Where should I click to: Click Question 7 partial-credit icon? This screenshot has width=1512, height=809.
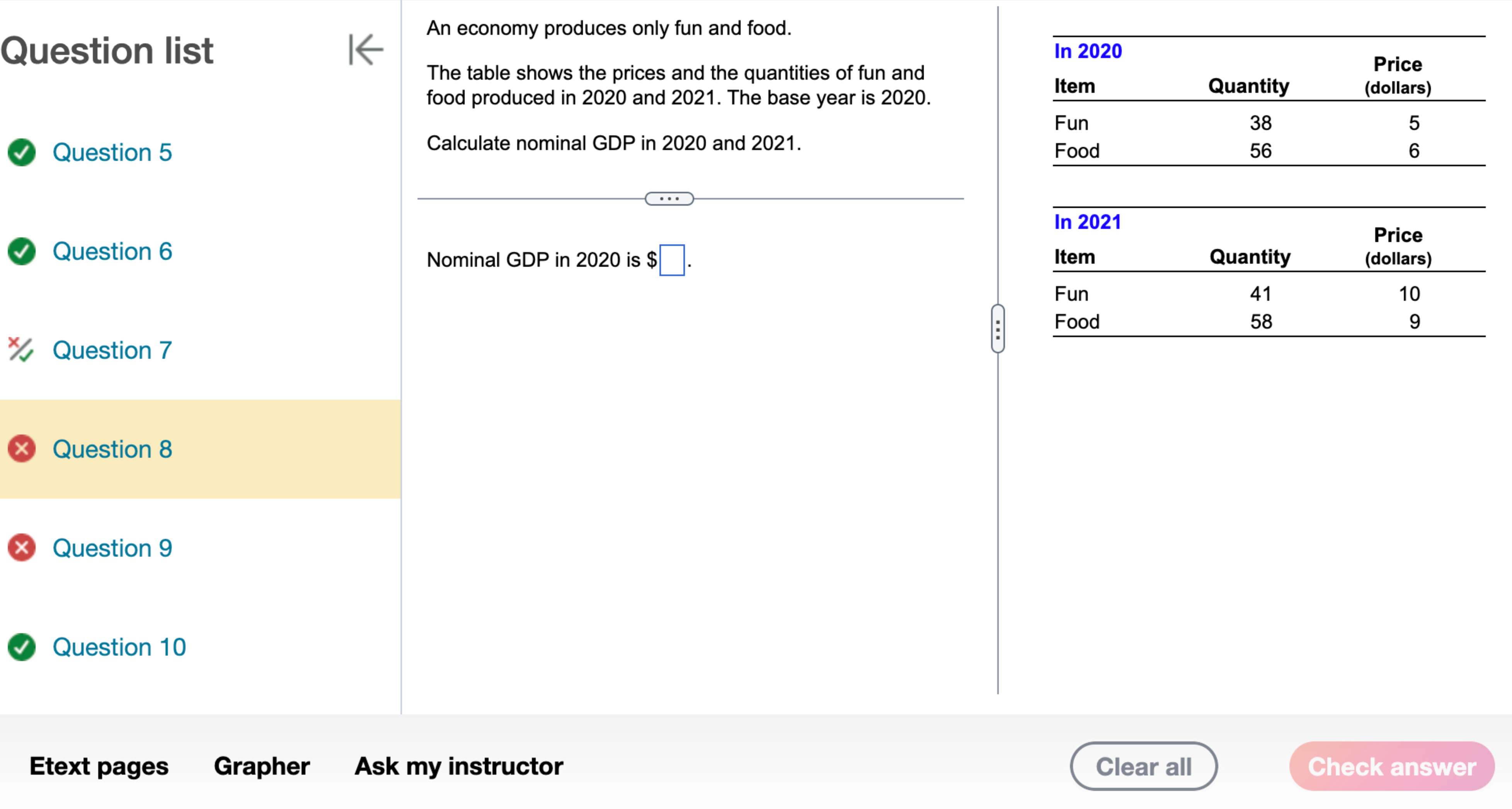tap(20, 350)
